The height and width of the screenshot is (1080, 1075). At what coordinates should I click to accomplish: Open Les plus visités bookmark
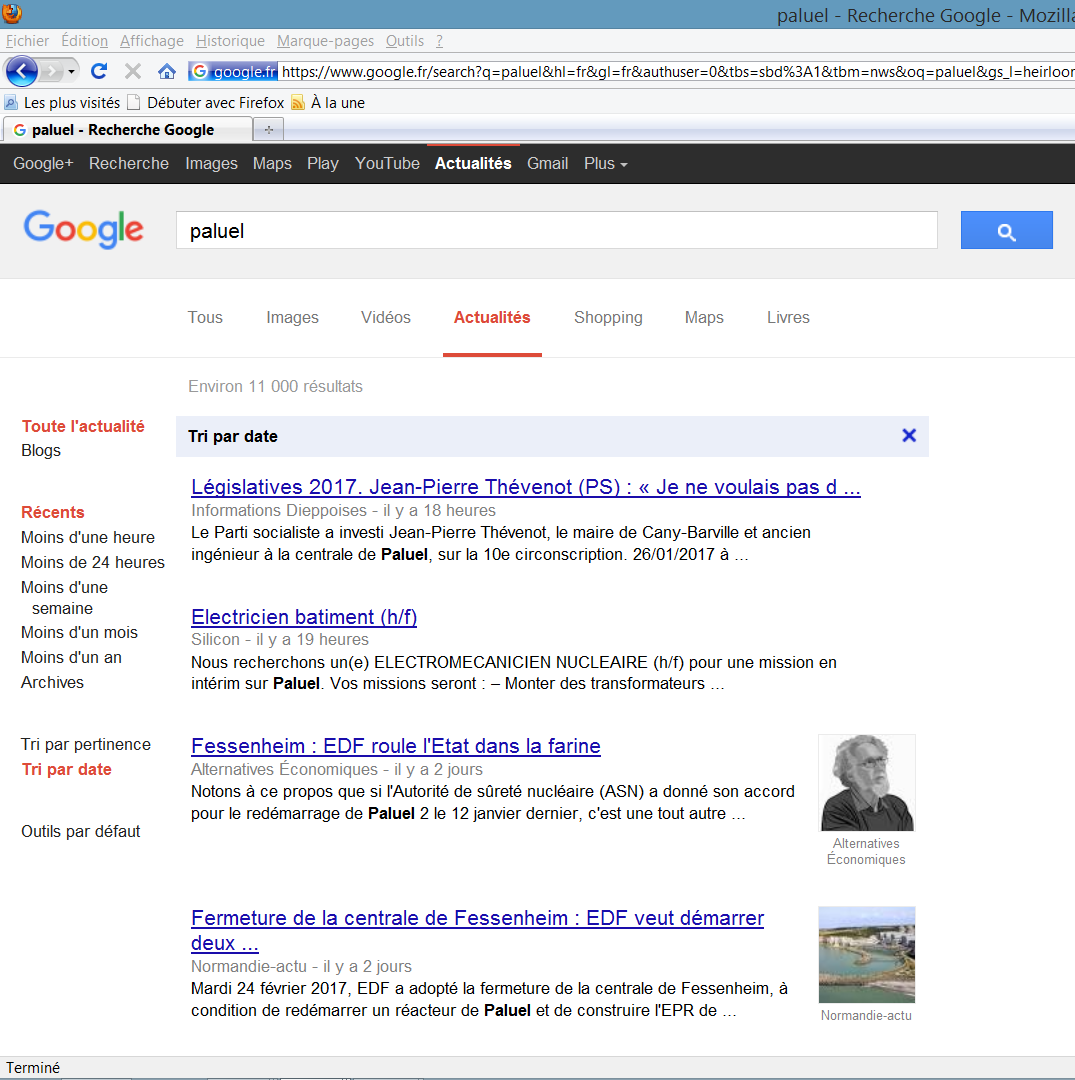pyautogui.click(x=63, y=103)
